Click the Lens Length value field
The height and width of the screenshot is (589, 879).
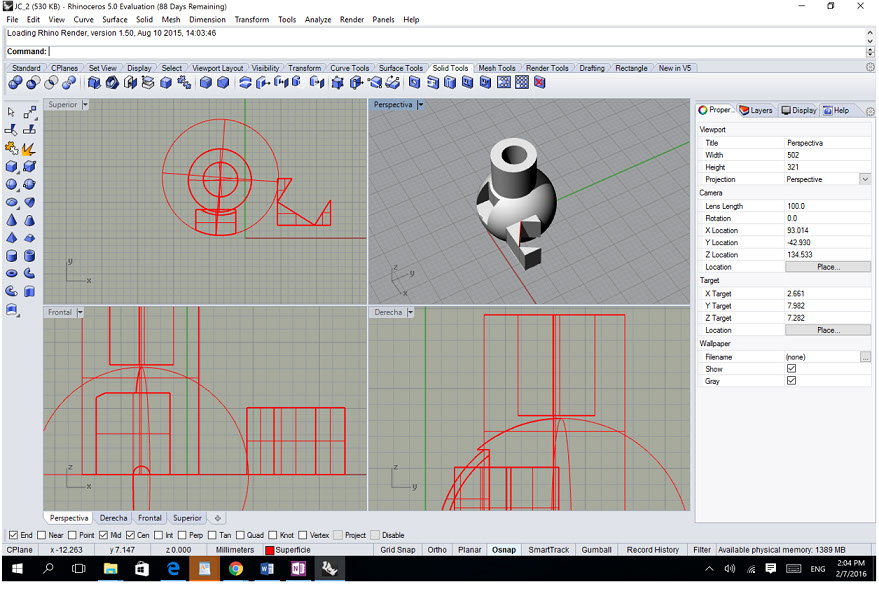pos(827,206)
